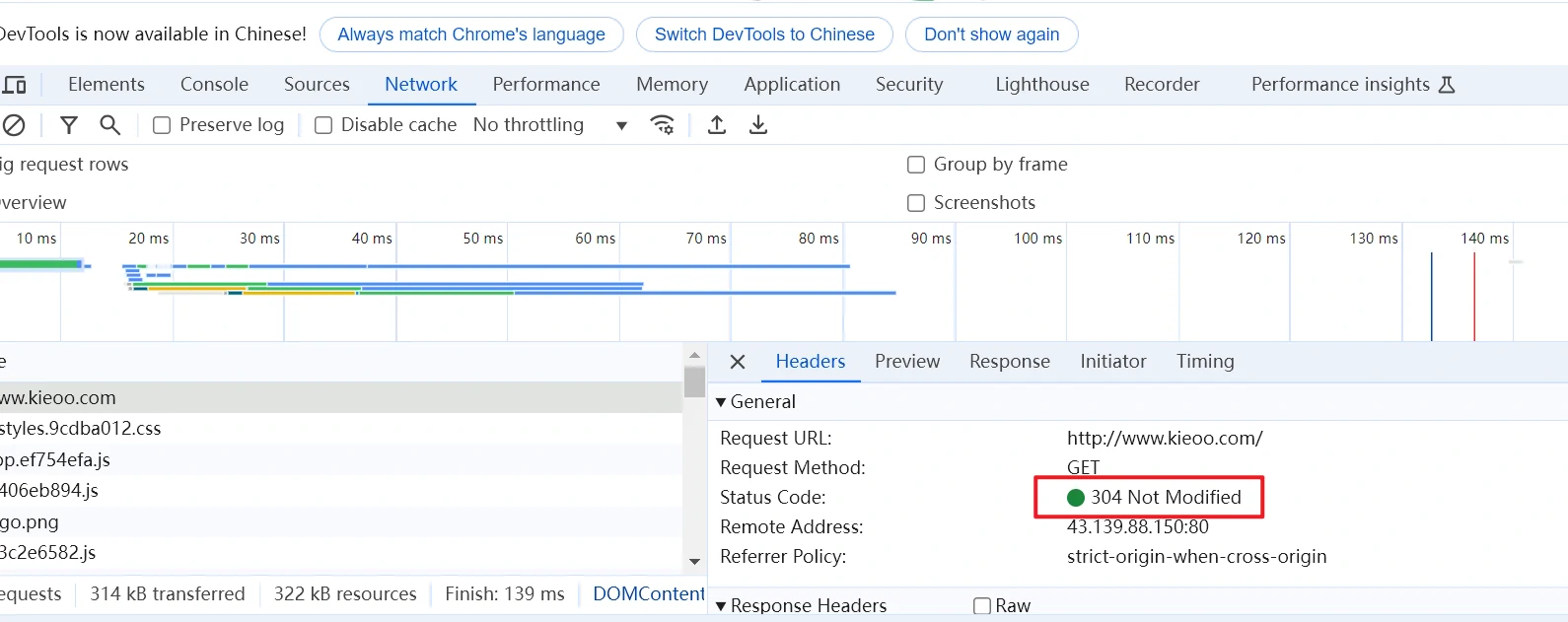Open the Timing tab
Image resolution: width=1568 pixels, height=622 pixels.
point(1204,362)
